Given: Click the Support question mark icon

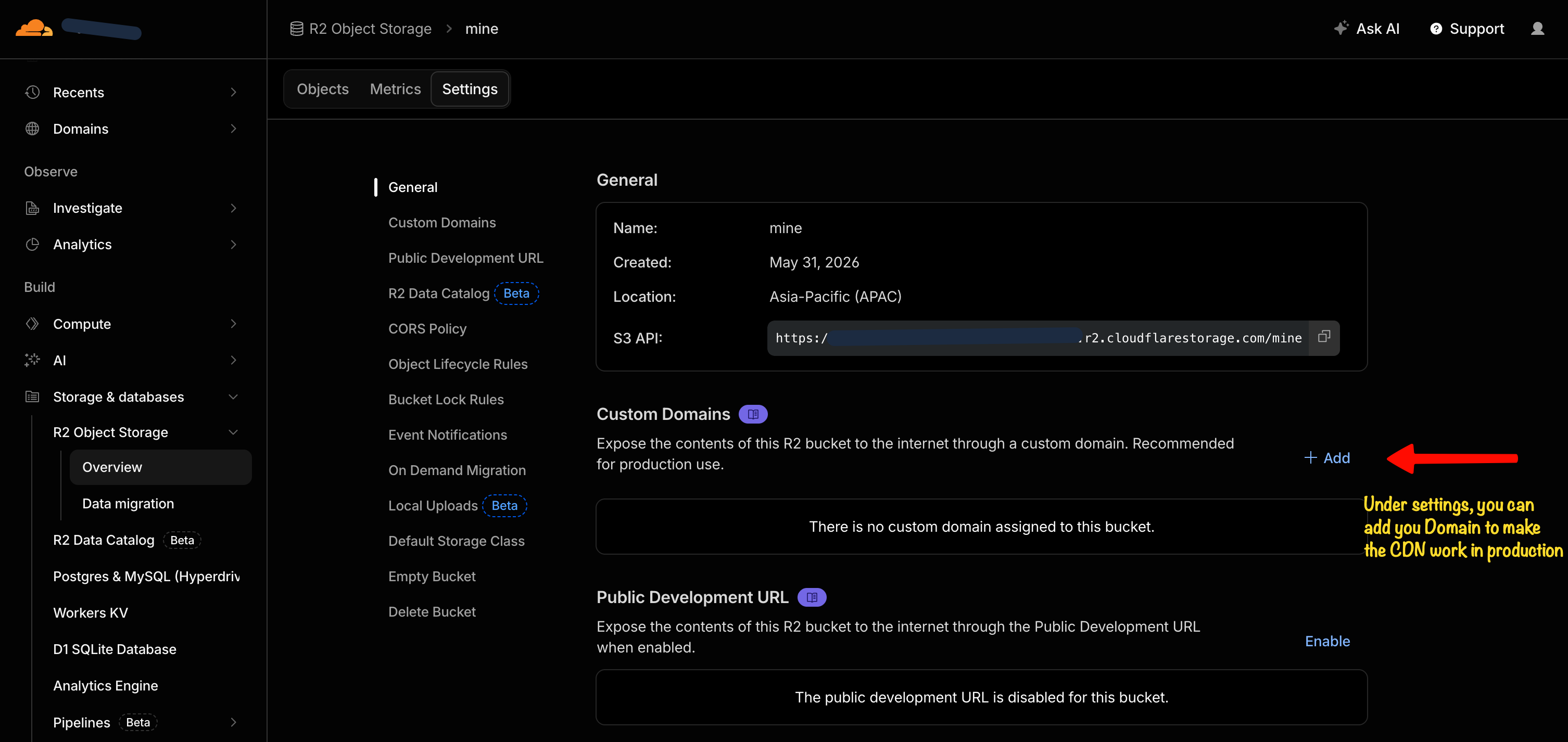Looking at the screenshot, I should 1436,29.
